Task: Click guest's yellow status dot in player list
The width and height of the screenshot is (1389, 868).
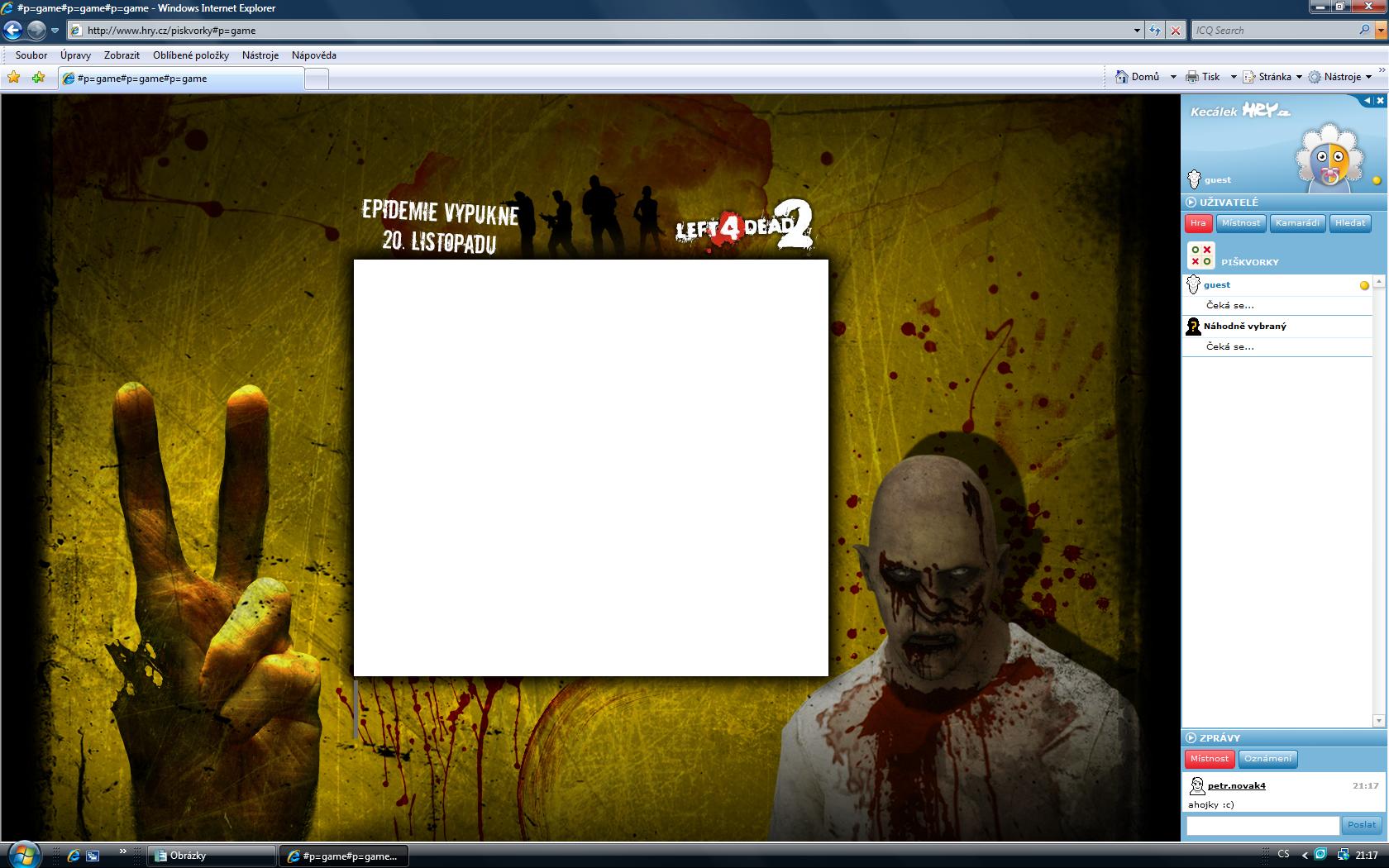Action: tap(1364, 285)
